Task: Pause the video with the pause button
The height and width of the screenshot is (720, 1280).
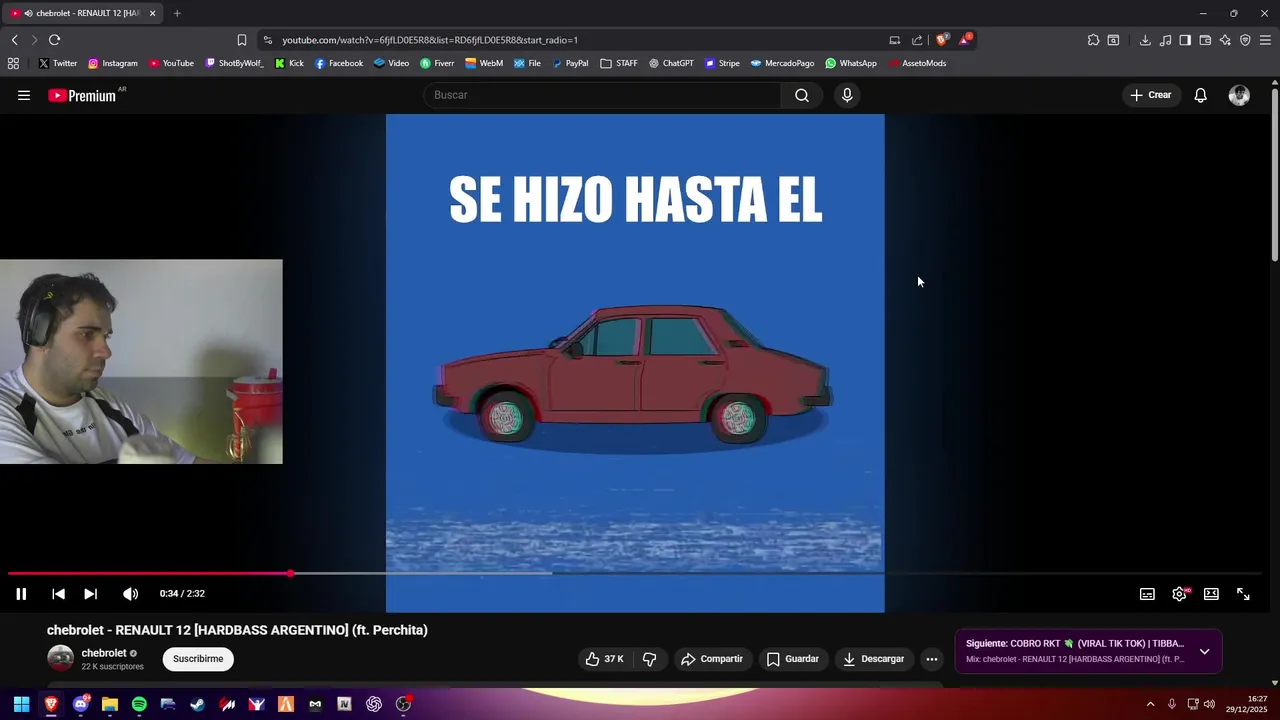Action: pos(21,594)
